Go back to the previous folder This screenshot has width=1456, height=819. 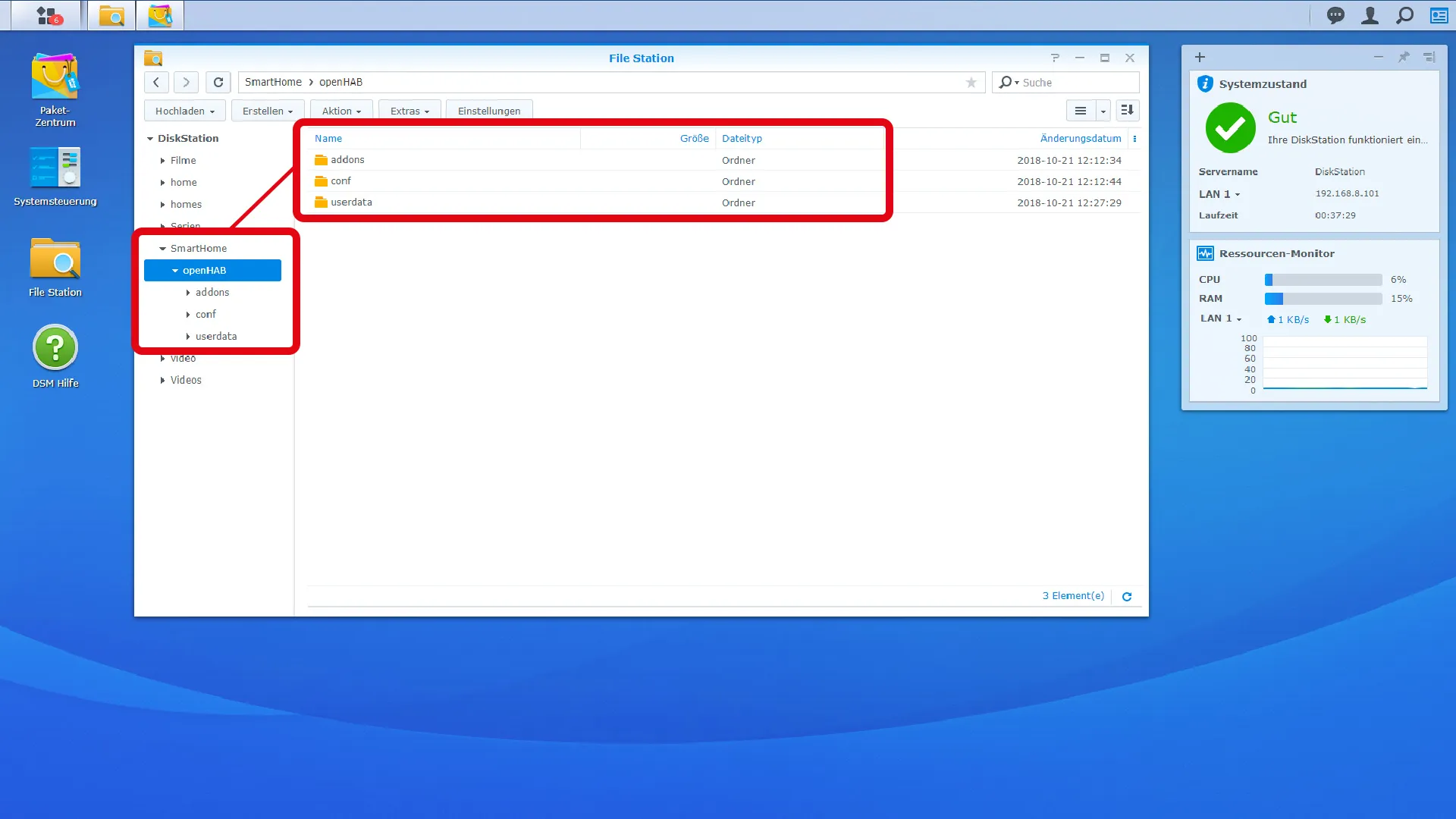click(156, 82)
